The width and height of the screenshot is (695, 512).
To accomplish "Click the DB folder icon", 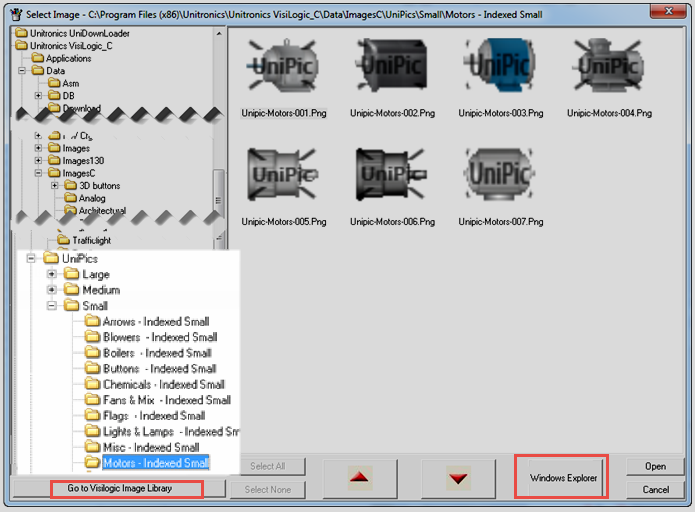I will click(x=54, y=95).
